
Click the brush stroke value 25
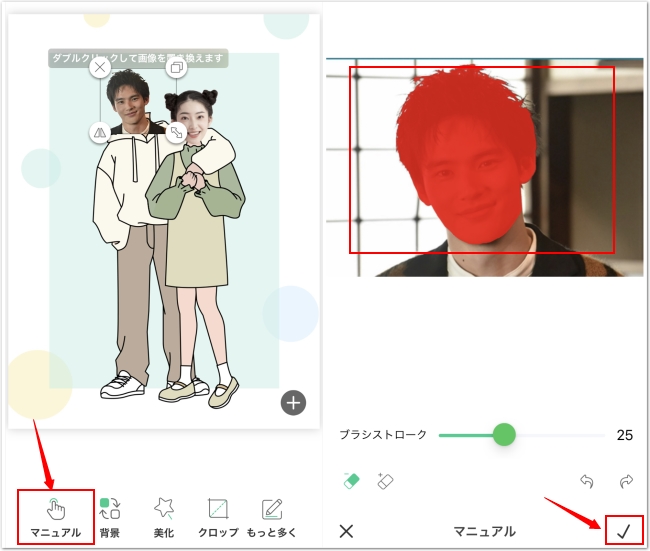624,435
